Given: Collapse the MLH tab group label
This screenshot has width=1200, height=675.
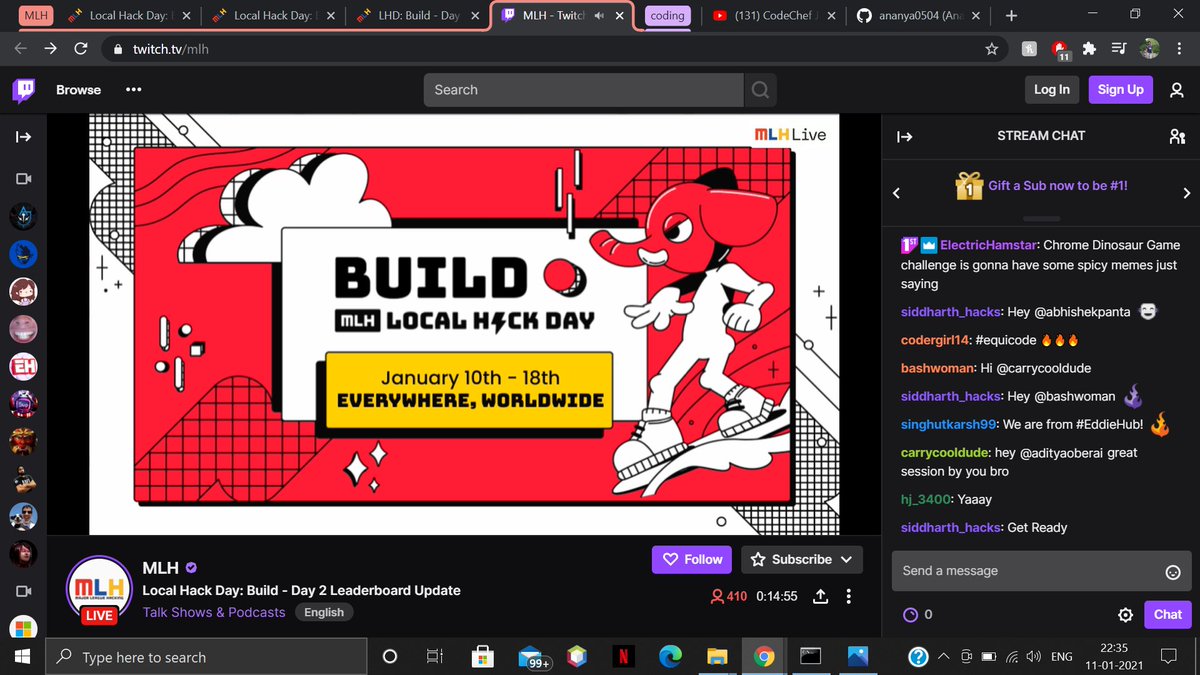Looking at the screenshot, I should click(x=35, y=16).
